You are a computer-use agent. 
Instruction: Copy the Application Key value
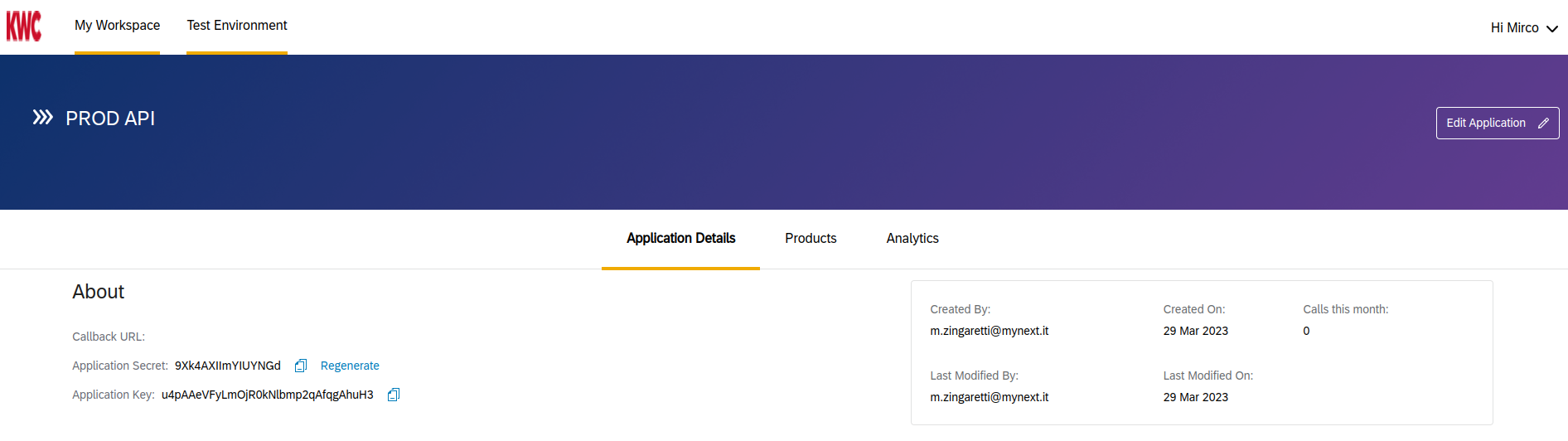point(394,395)
